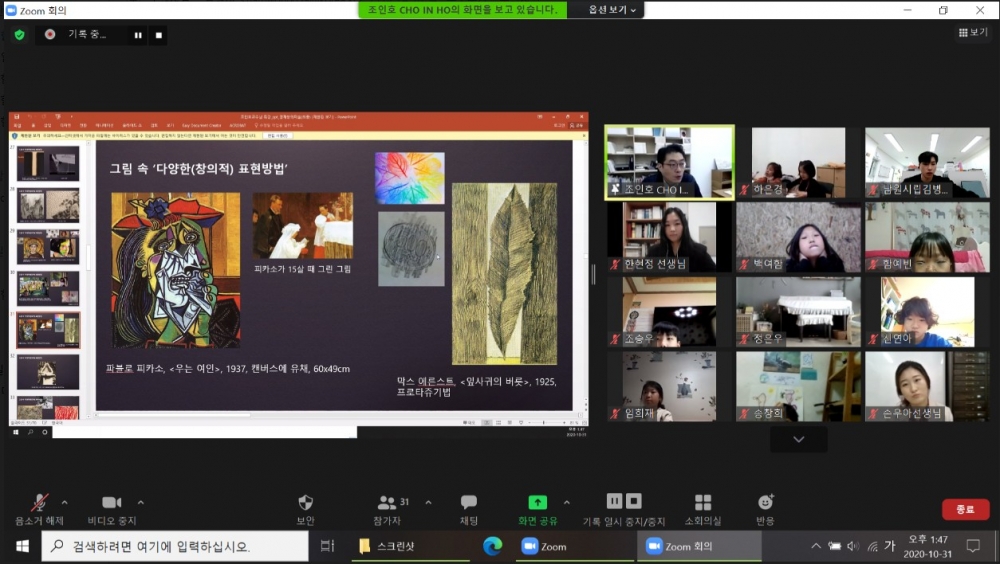Change gallery layout with 보기 button
The width and height of the screenshot is (1000, 564).
coord(973,32)
